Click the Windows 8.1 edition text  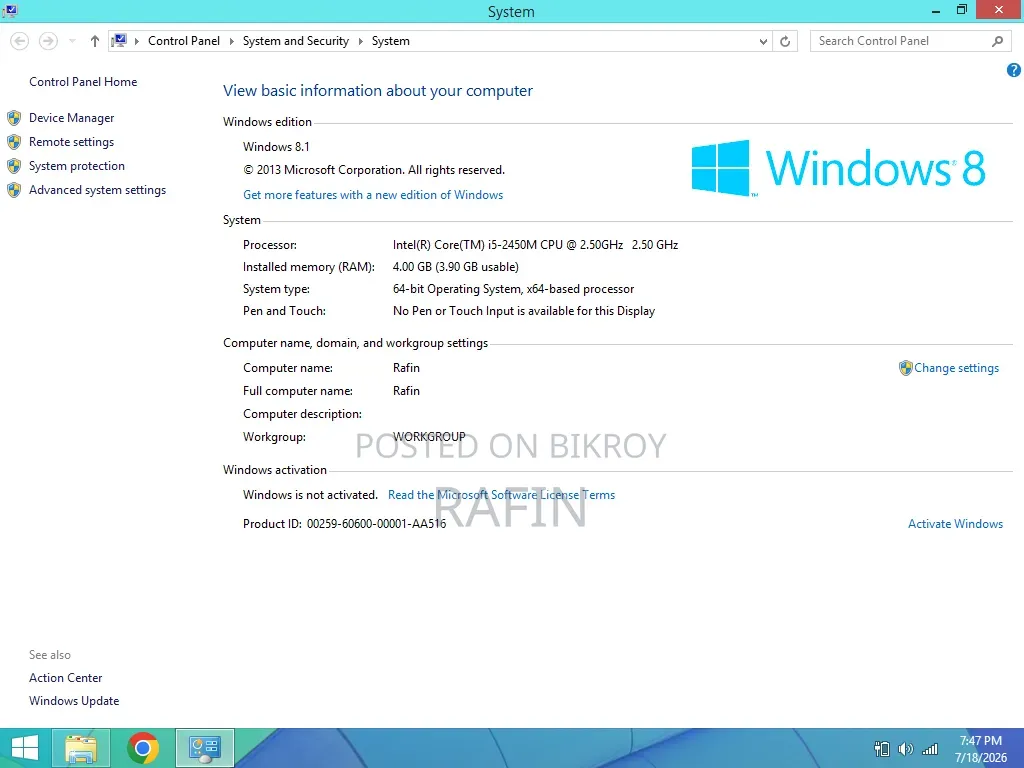(x=276, y=147)
